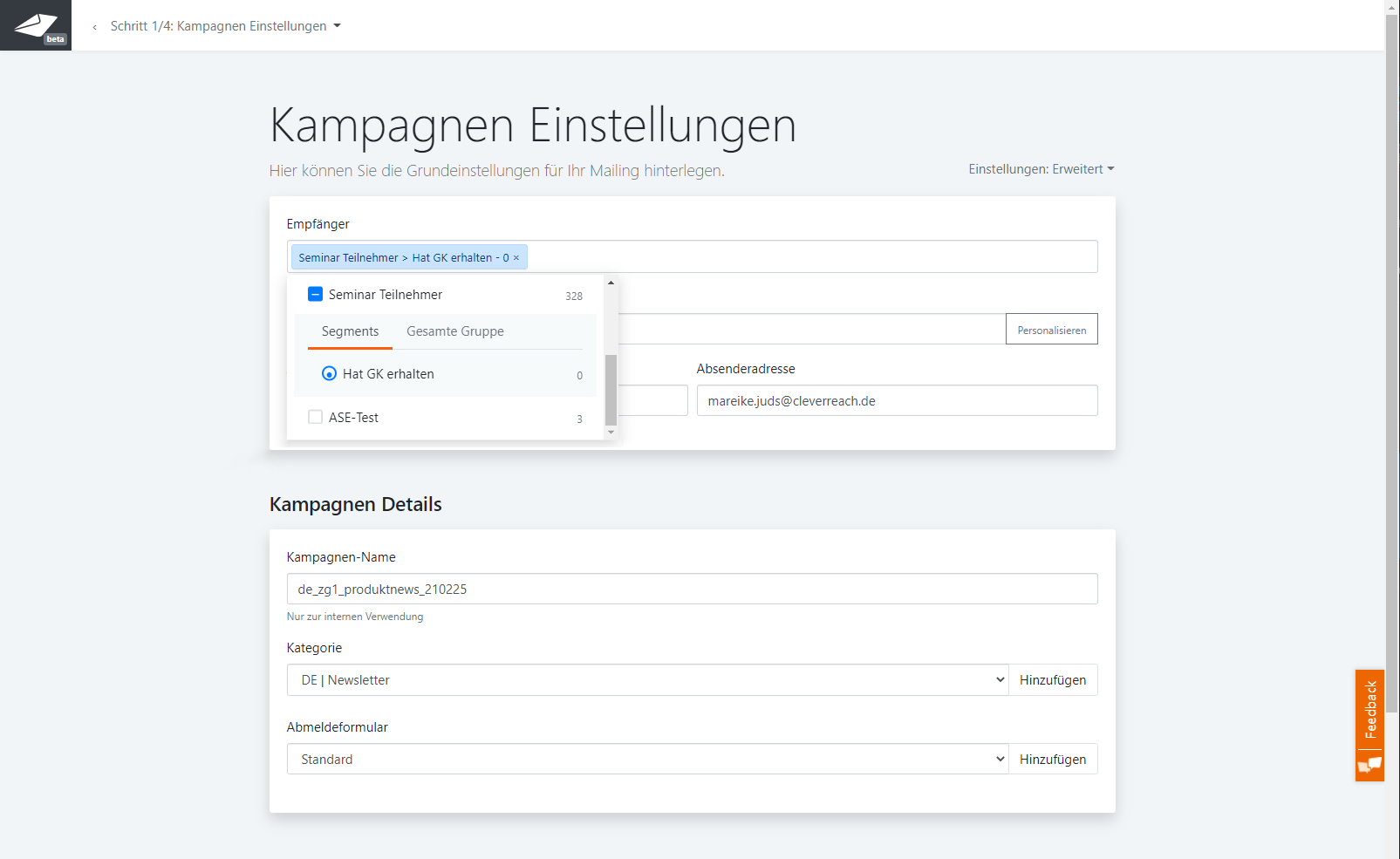Screen dimensions: 1400x859
Task: Click the CleverReach paper plane logo
Action: click(x=35, y=25)
